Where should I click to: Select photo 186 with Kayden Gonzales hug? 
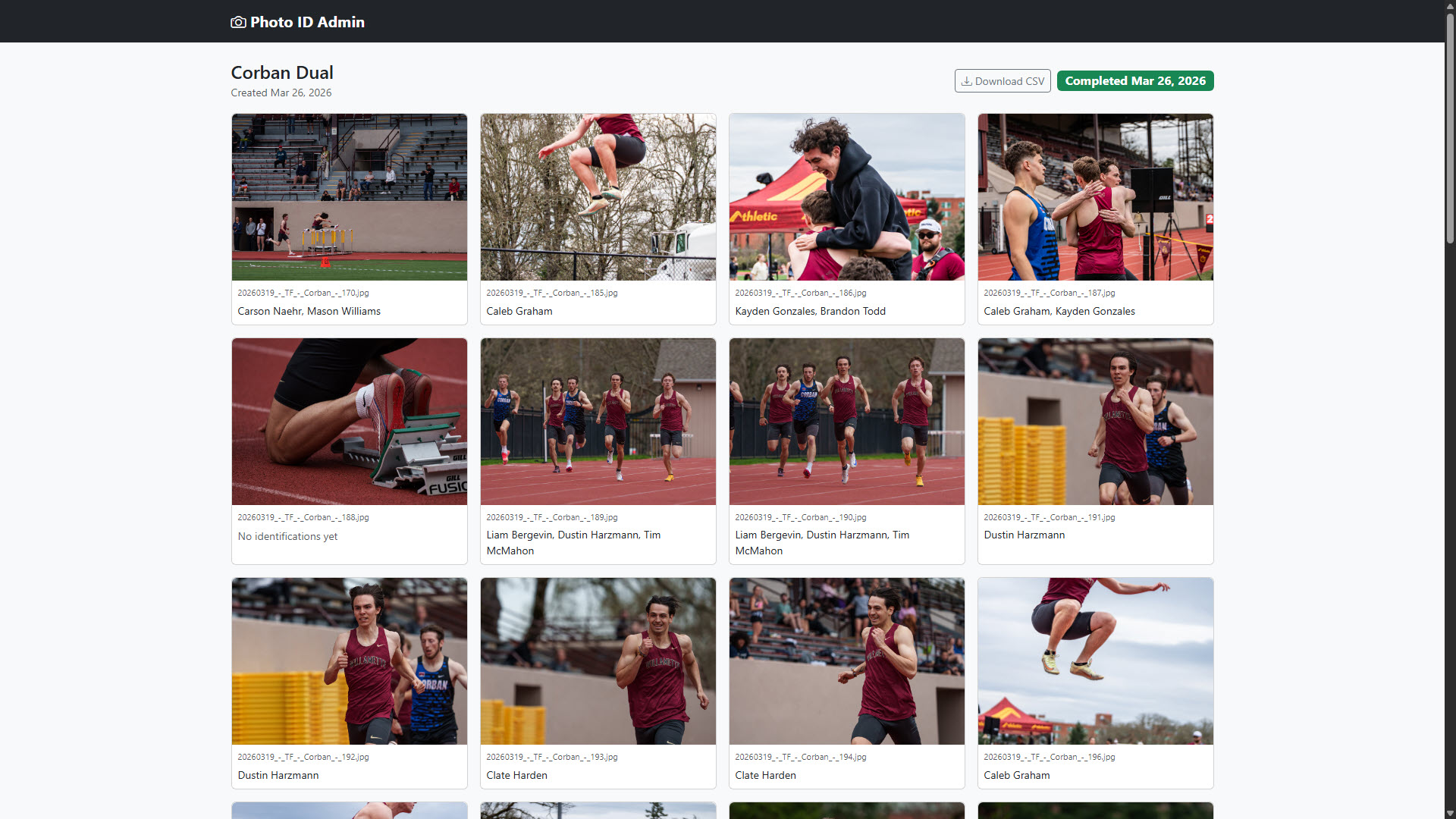pyautogui.click(x=846, y=197)
